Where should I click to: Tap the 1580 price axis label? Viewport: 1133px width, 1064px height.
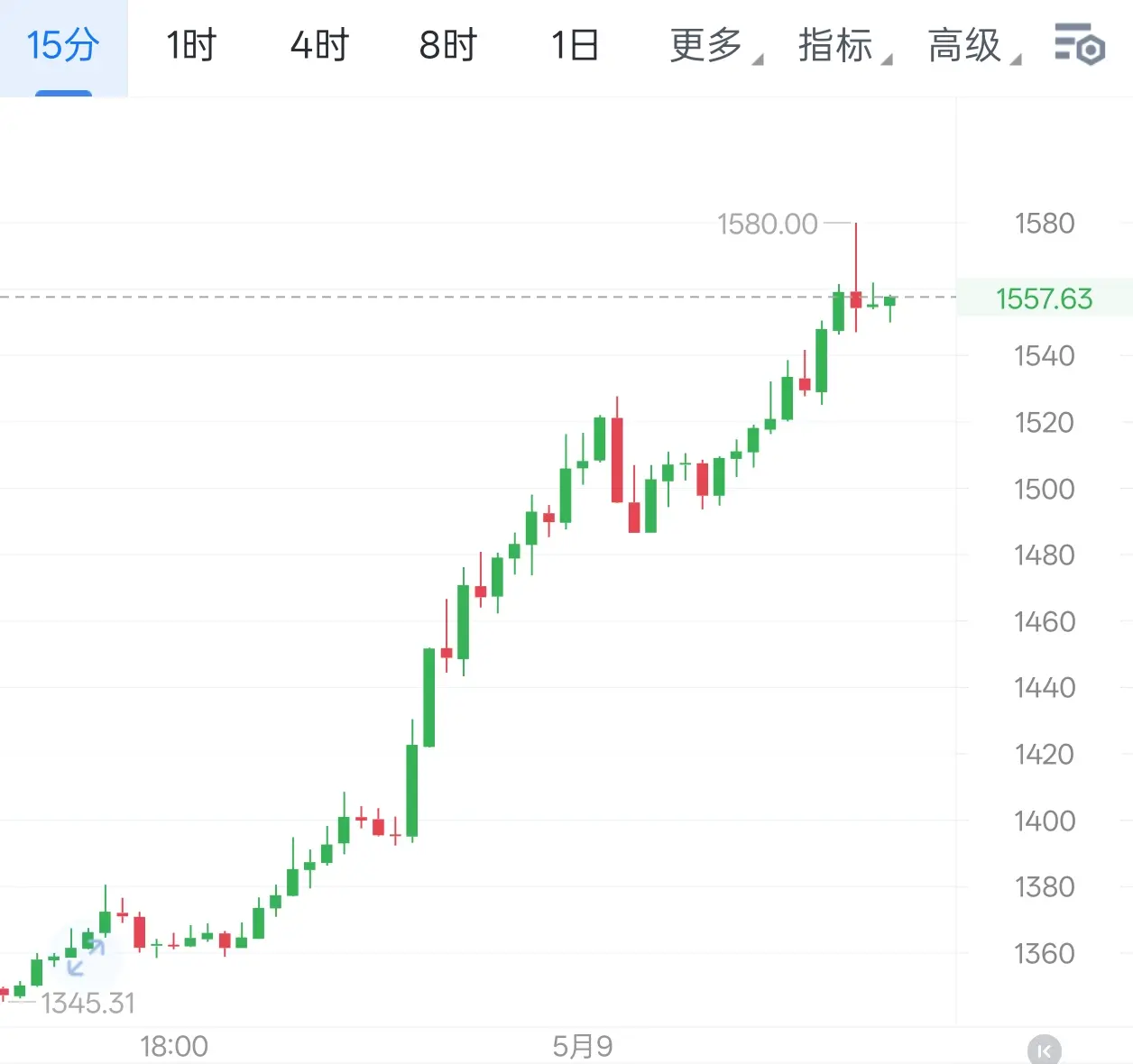pos(1045,224)
